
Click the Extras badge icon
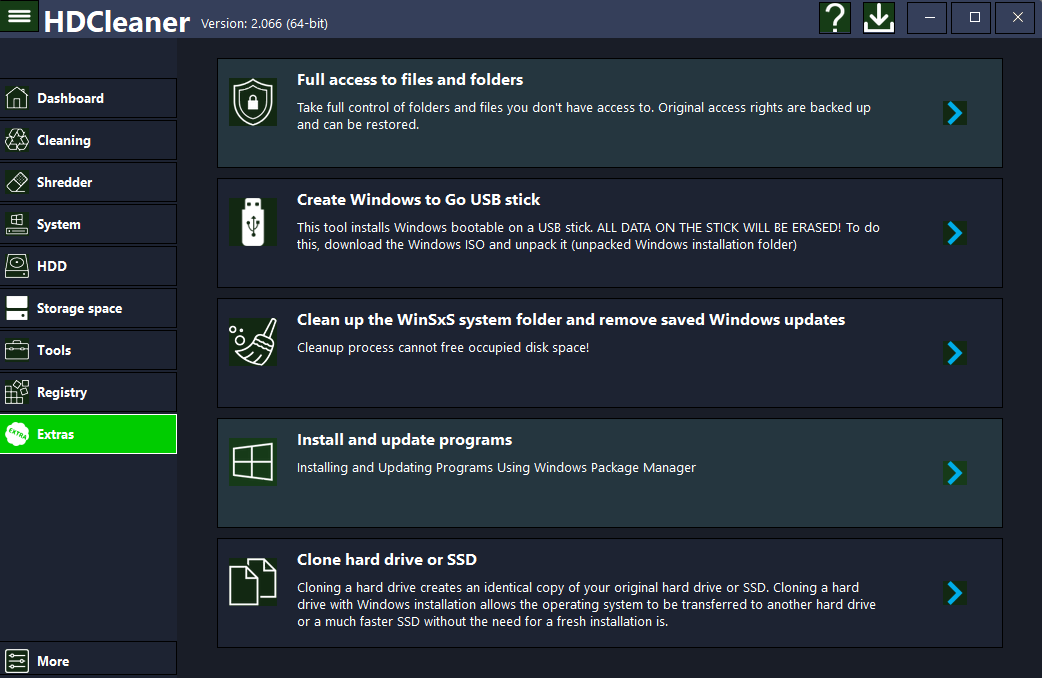click(17, 434)
